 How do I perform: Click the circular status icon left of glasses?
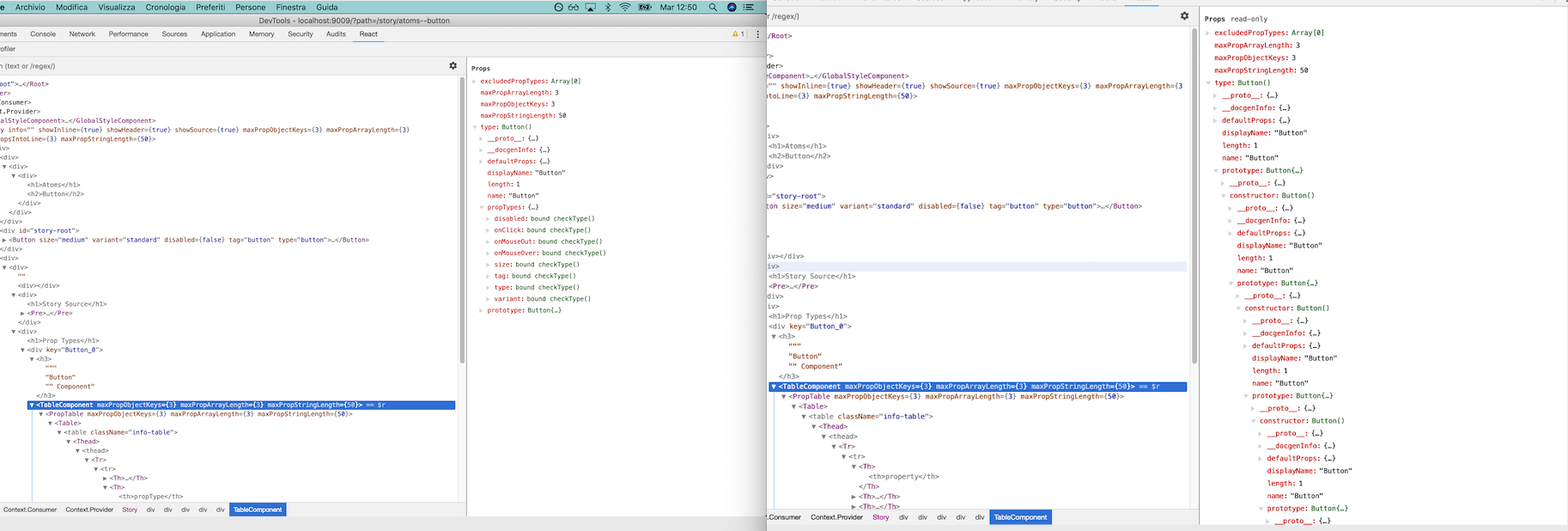tap(558, 7)
